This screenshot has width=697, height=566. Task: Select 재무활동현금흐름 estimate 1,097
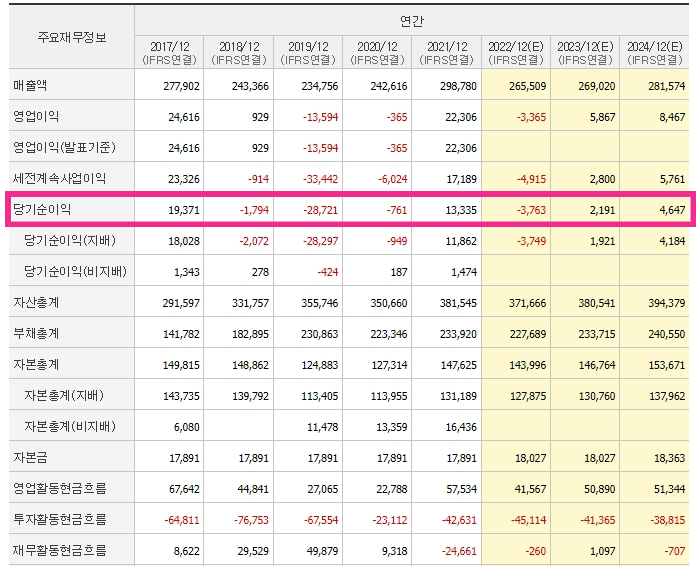603,551
